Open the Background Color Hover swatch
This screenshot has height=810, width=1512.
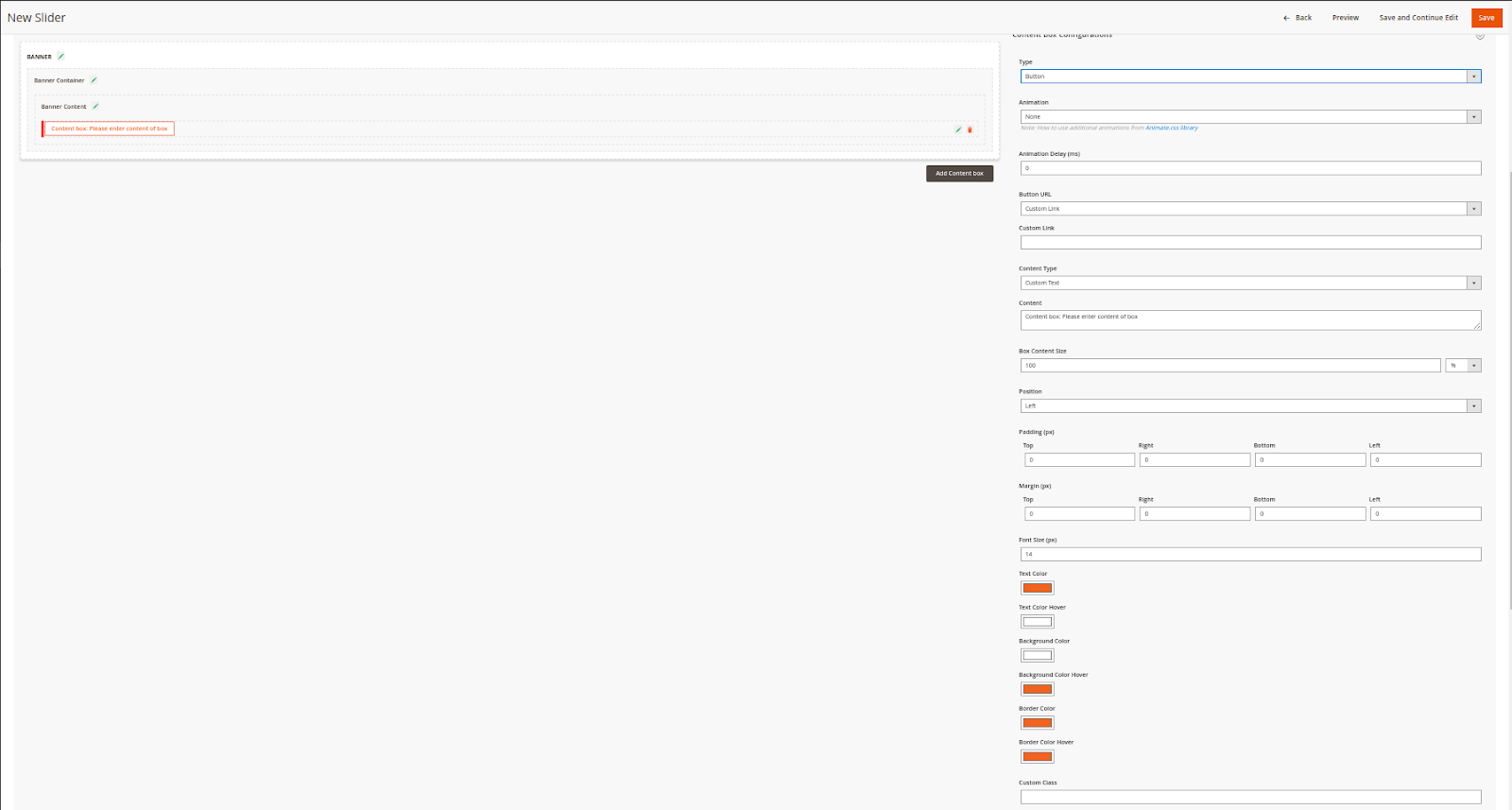tap(1037, 689)
